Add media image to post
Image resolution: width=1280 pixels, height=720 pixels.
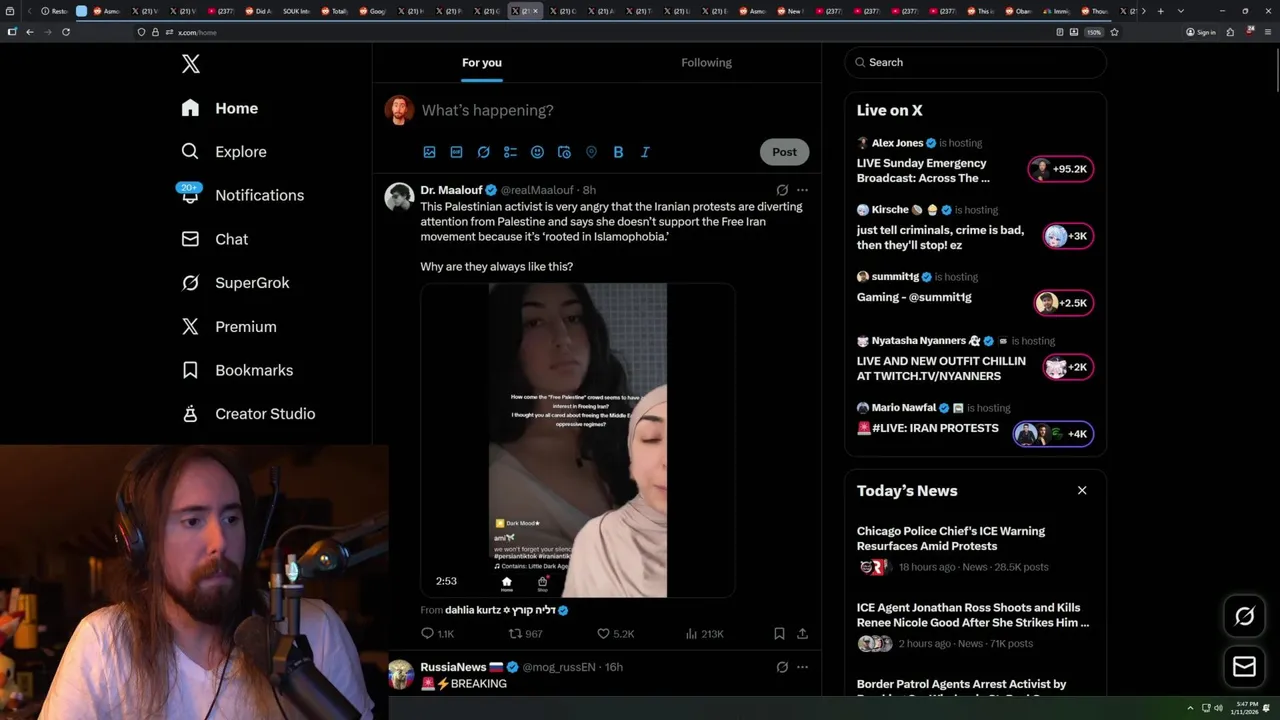pos(429,152)
